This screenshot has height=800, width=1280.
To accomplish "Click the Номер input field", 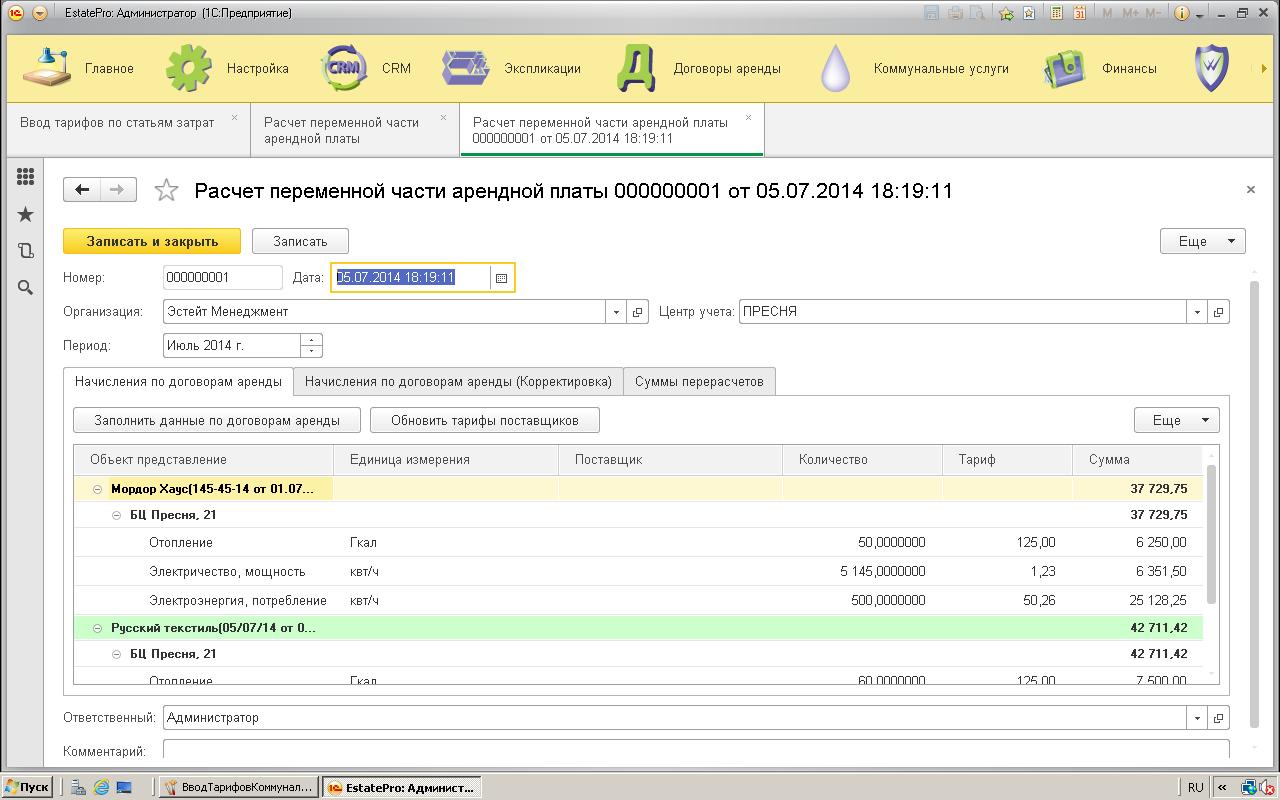I will (222, 278).
